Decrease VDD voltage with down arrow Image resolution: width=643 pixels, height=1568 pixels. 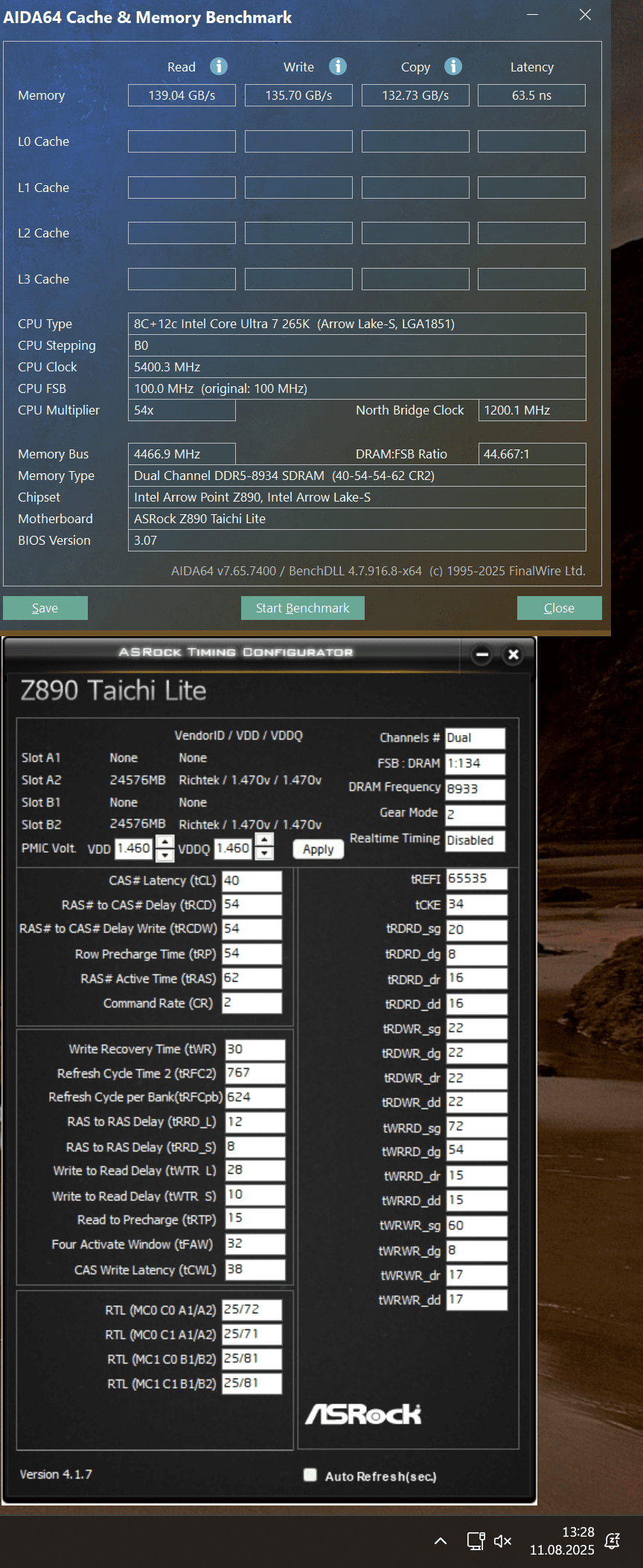[x=165, y=854]
